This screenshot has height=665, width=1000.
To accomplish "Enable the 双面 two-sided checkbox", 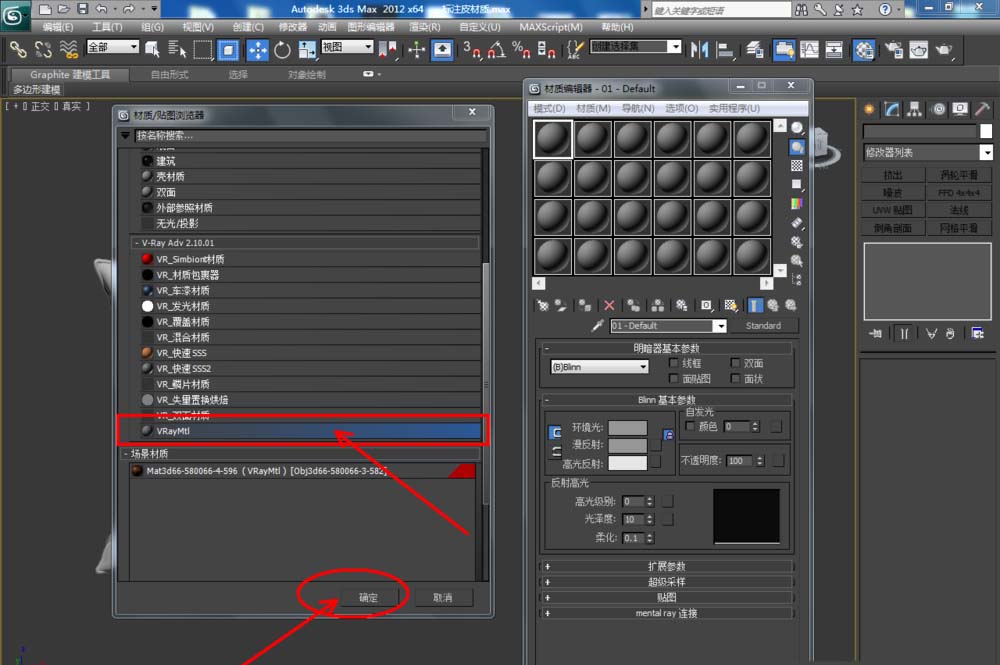I will point(735,363).
